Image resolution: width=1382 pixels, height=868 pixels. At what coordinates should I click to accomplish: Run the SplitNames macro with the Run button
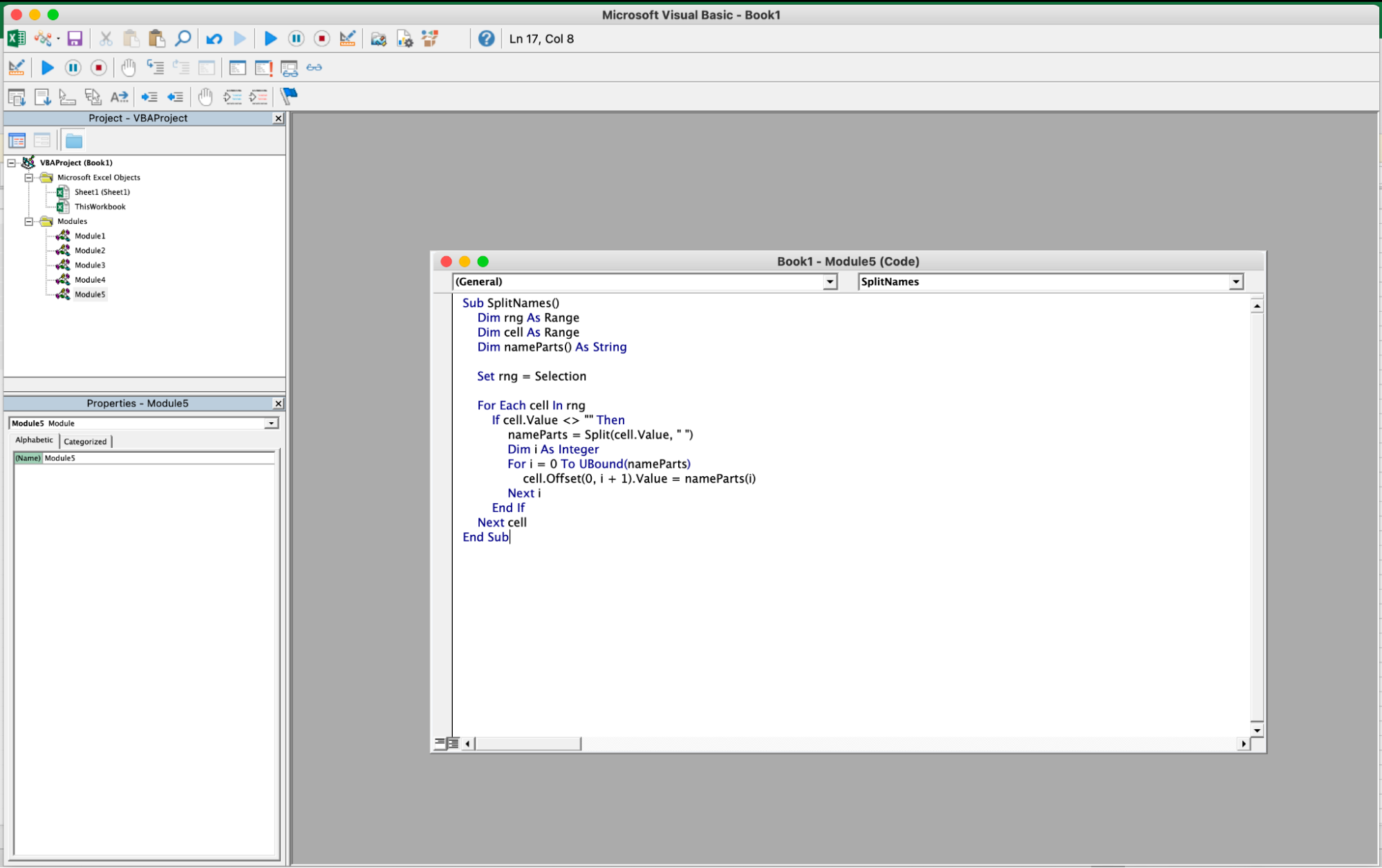pyautogui.click(x=270, y=39)
